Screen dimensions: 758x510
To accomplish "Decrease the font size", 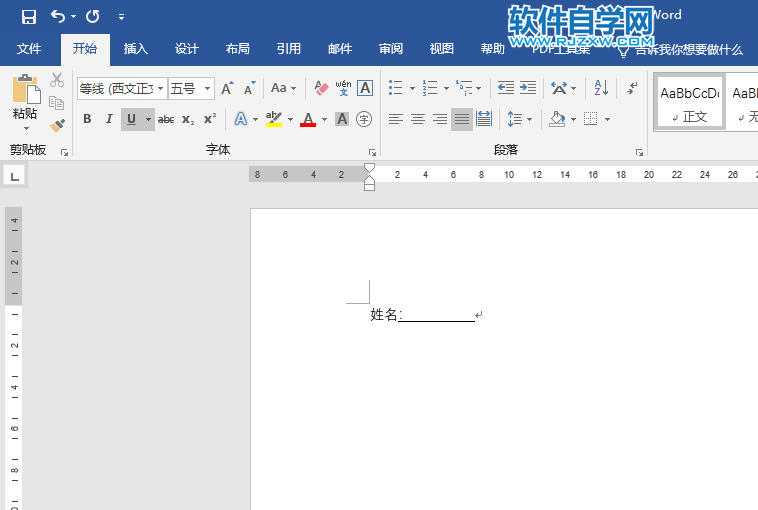I will point(249,88).
